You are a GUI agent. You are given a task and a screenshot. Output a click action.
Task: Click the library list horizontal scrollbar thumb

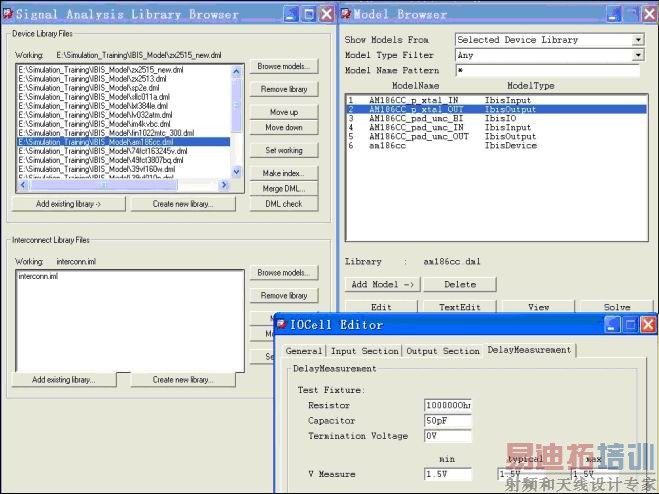[104, 185]
